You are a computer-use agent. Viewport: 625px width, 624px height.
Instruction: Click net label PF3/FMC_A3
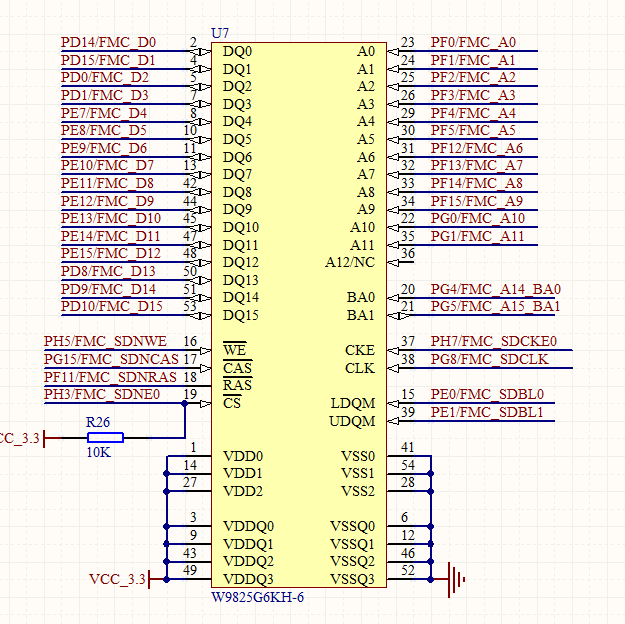click(473, 95)
